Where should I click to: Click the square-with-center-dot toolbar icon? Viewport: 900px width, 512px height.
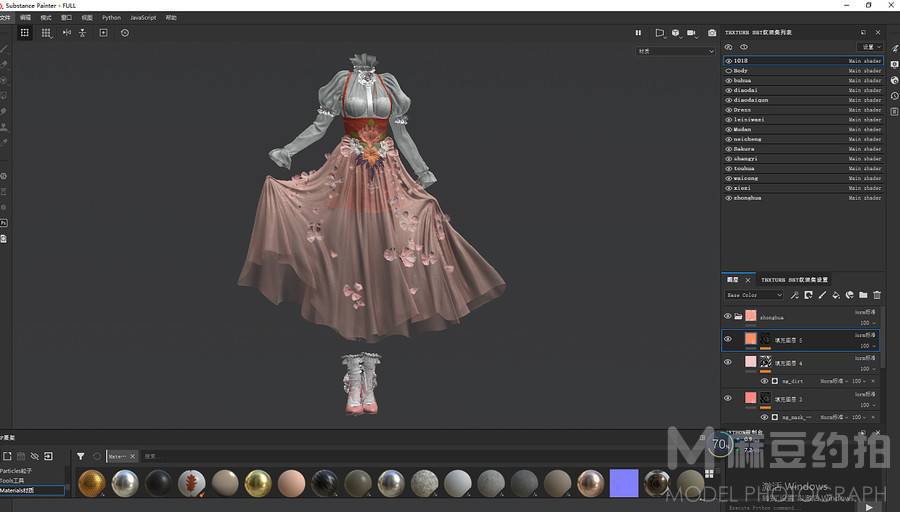[x=103, y=33]
